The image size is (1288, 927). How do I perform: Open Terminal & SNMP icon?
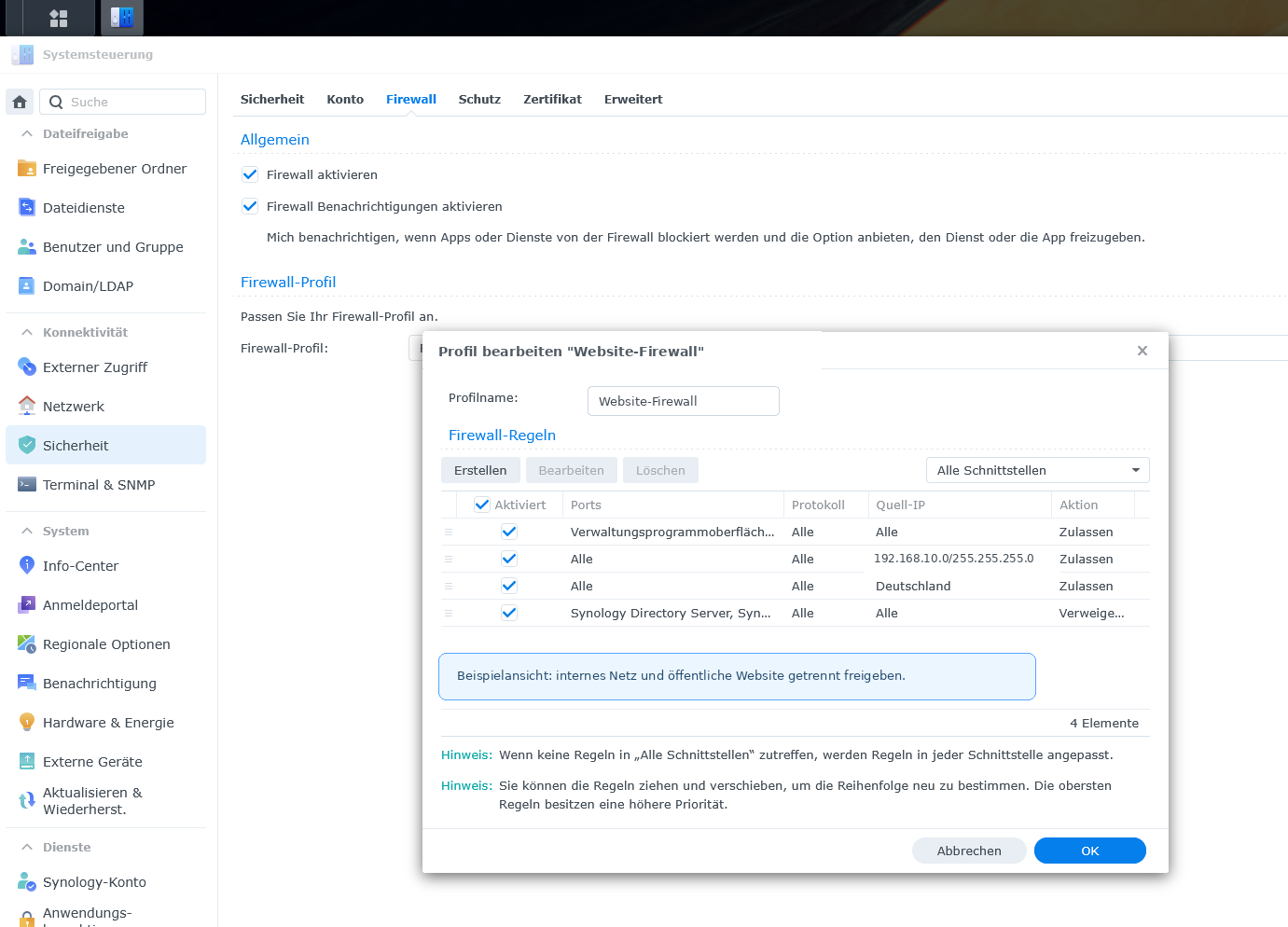click(x=27, y=485)
